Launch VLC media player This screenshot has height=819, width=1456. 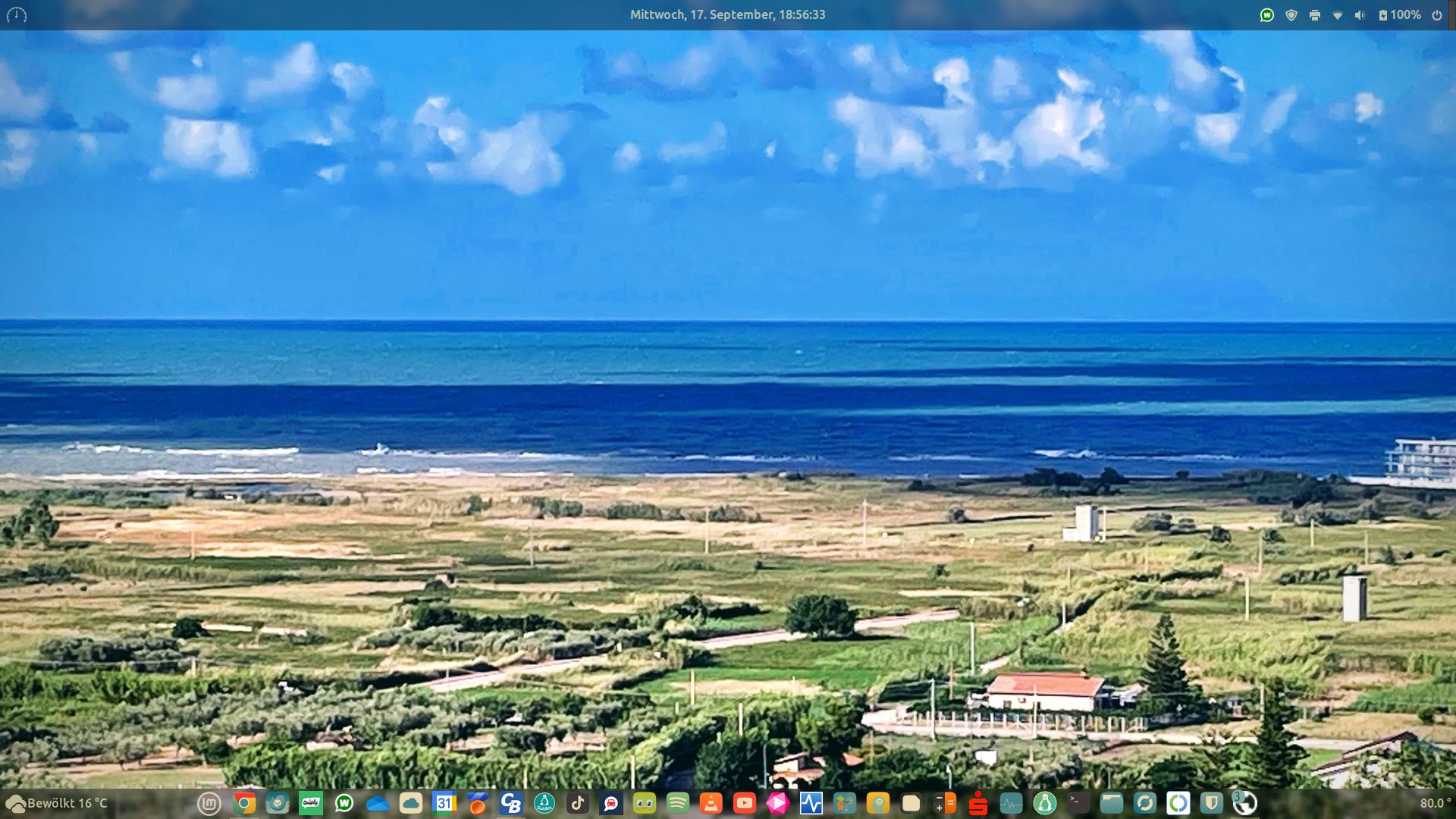(x=711, y=803)
